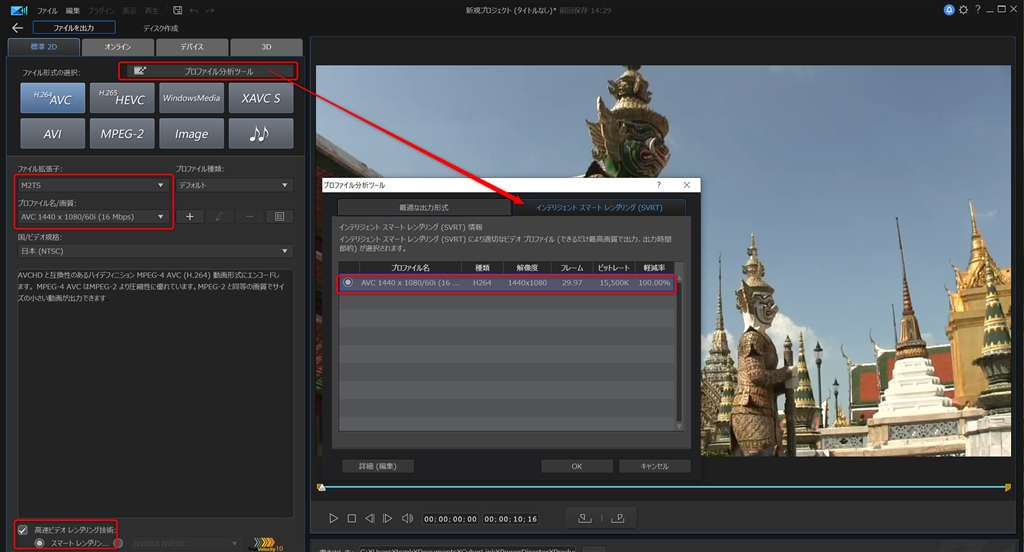1024x552 pixels.
Task: Select the H.264 AVC format button
Action: point(52,98)
